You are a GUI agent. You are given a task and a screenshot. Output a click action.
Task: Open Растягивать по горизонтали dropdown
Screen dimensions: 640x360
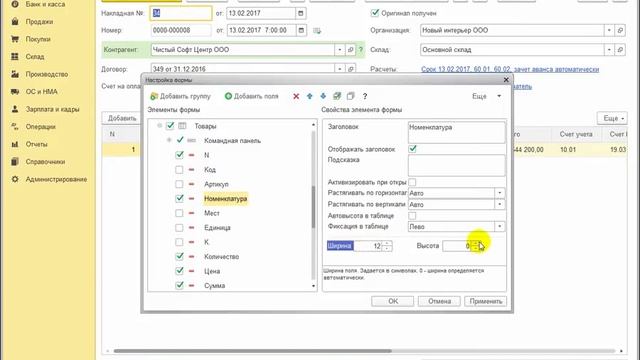[500, 193]
